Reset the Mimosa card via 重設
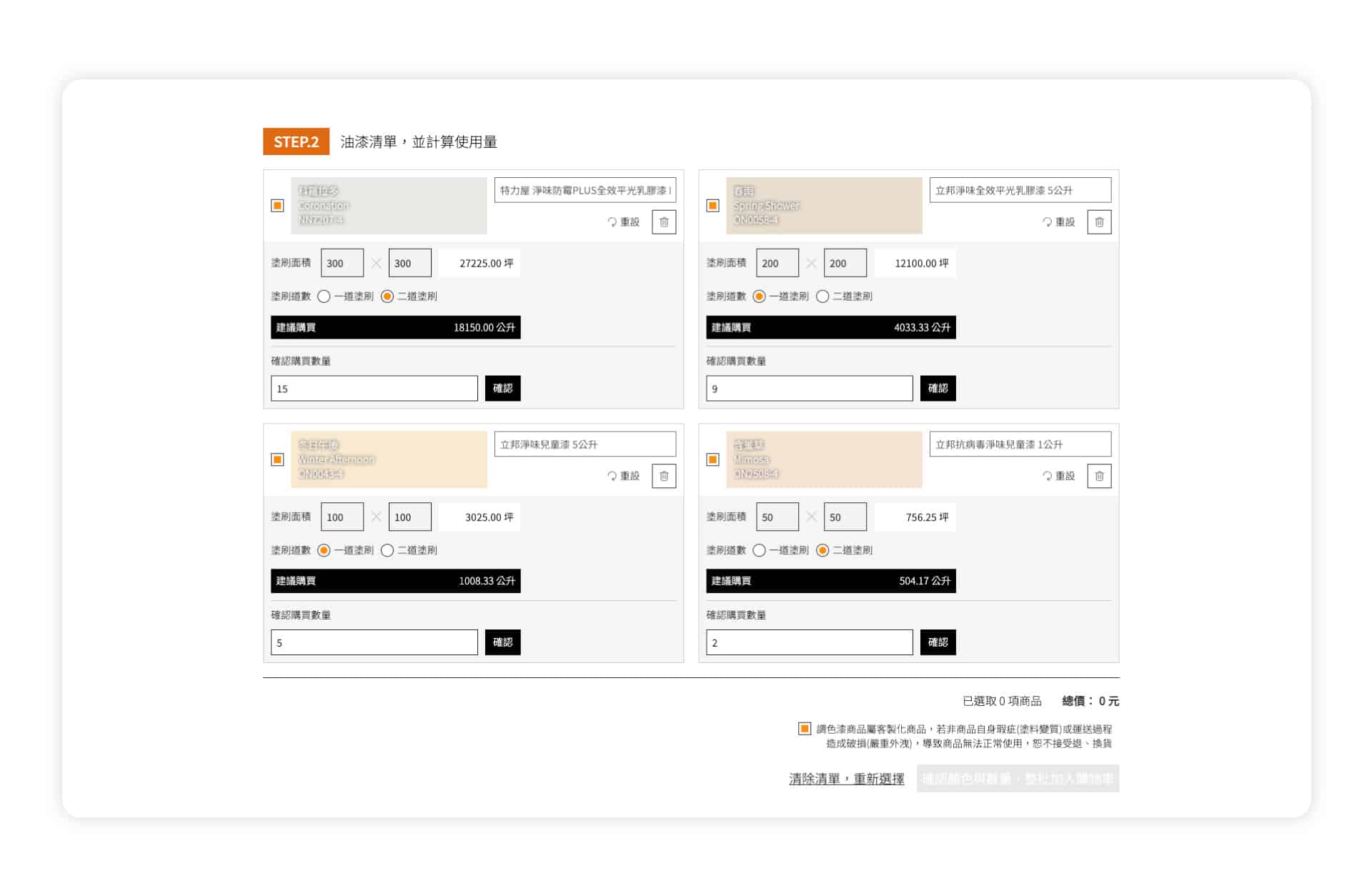The image size is (1372, 896). click(x=1059, y=476)
